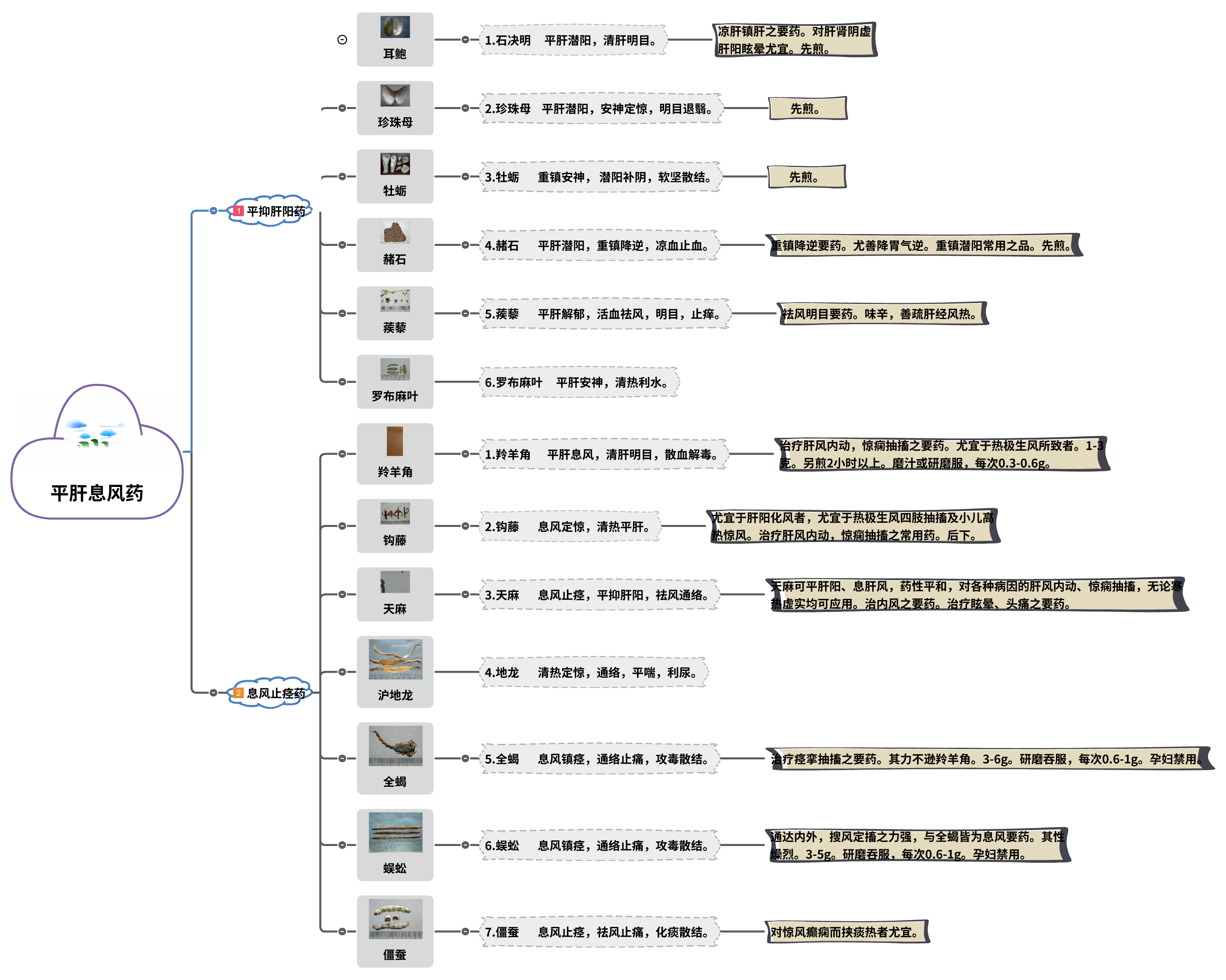The height and width of the screenshot is (980, 1226).
Task: Collapse the 平抑肝阳药 branch
Action: pos(213,211)
